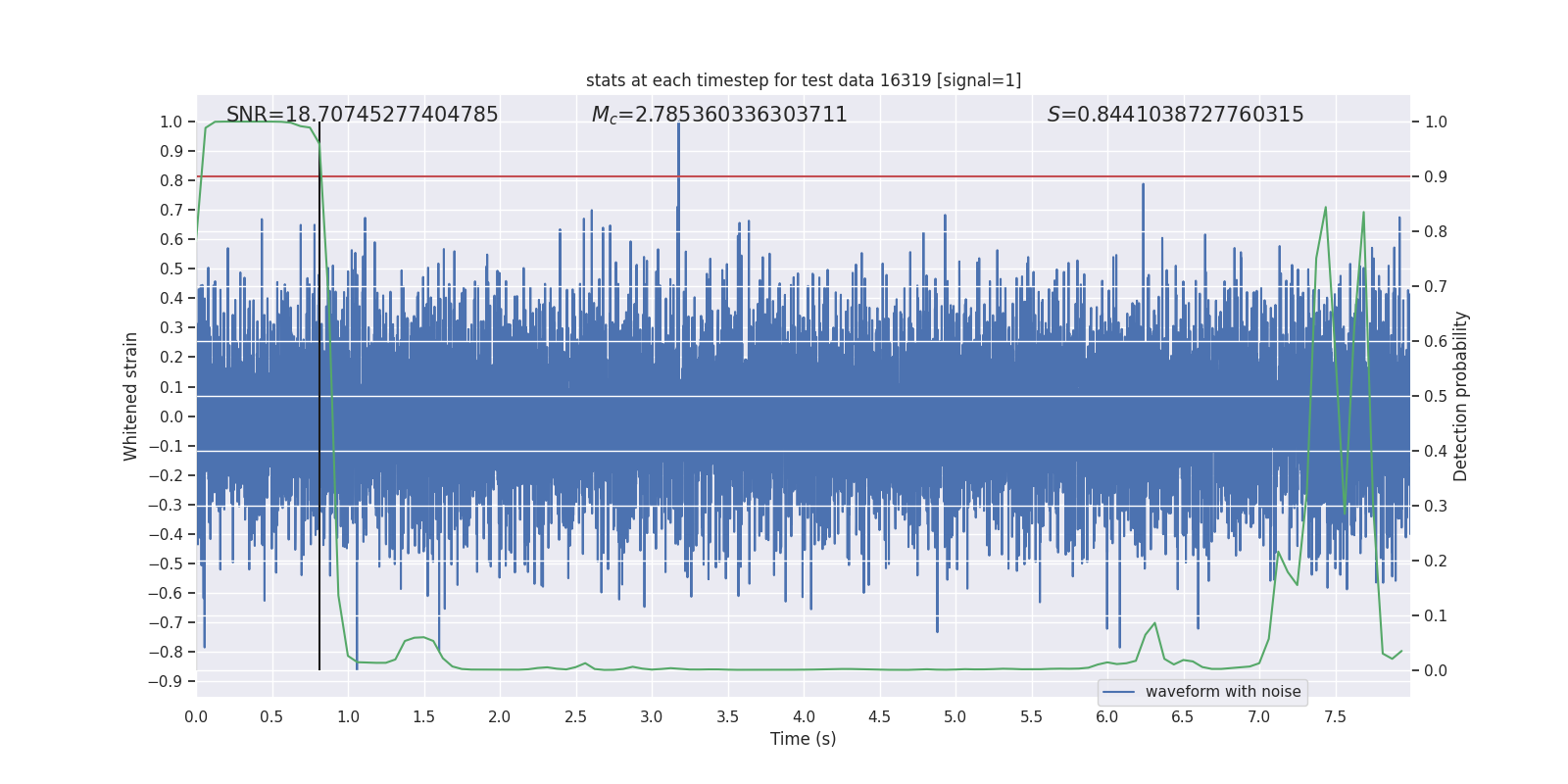This screenshot has height=784, width=1568.
Task: Select Whitened strain tick label −0.3
Action: (x=166, y=506)
